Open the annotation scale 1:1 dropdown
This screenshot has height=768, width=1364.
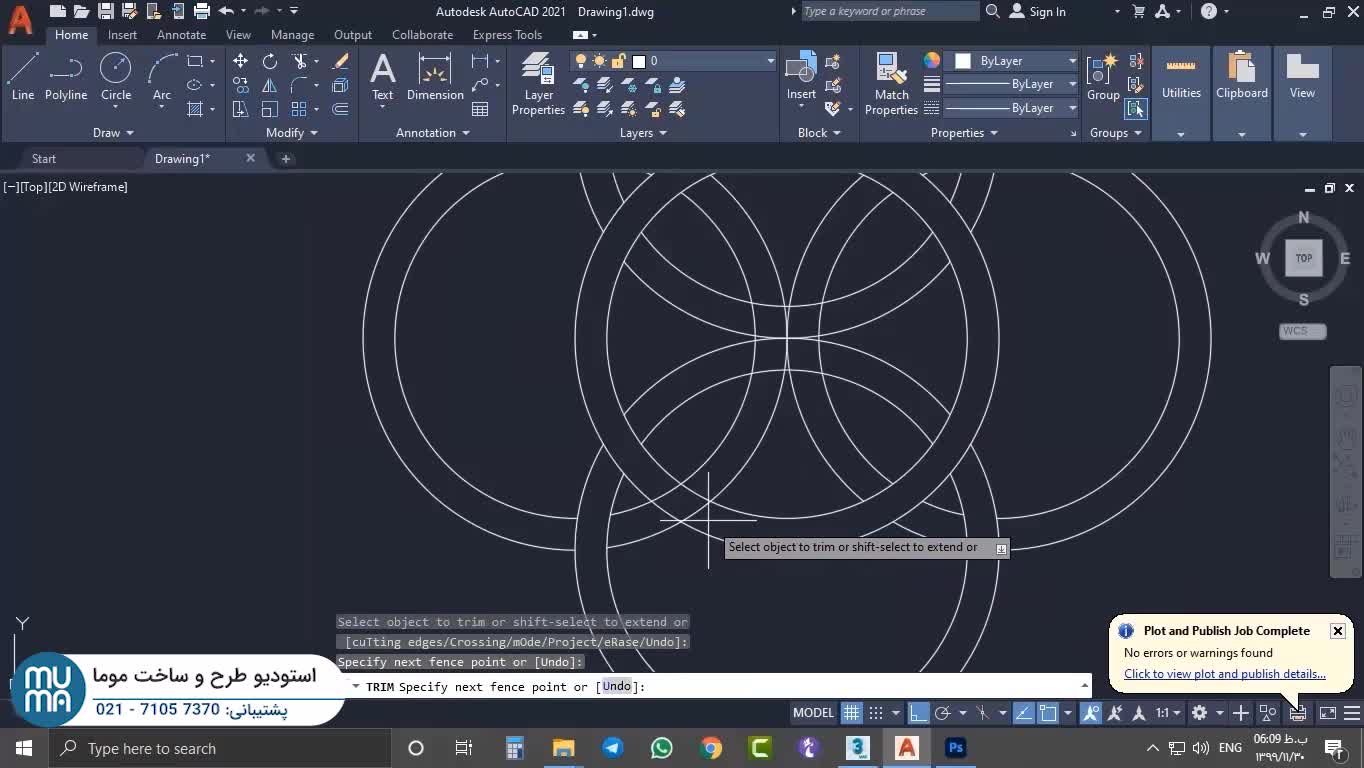coord(1168,713)
